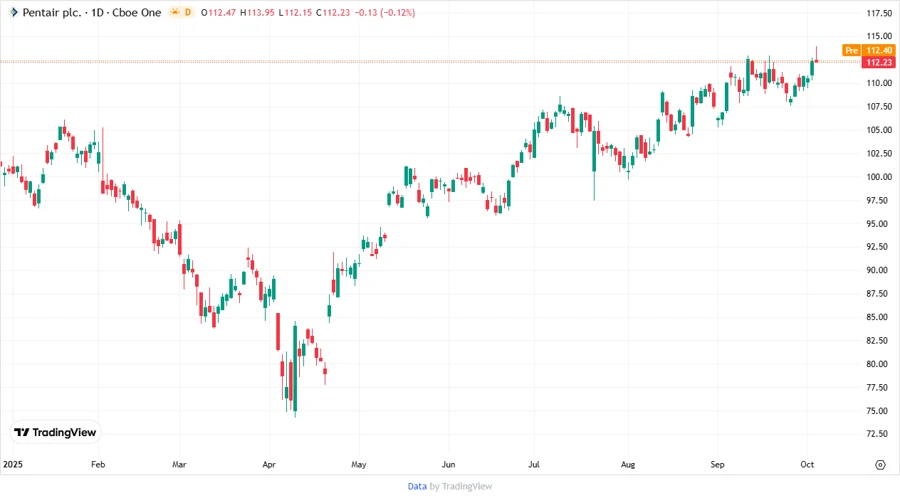900x498 pixels.
Task: Click the delayed data 'D' badge
Action: coord(188,12)
